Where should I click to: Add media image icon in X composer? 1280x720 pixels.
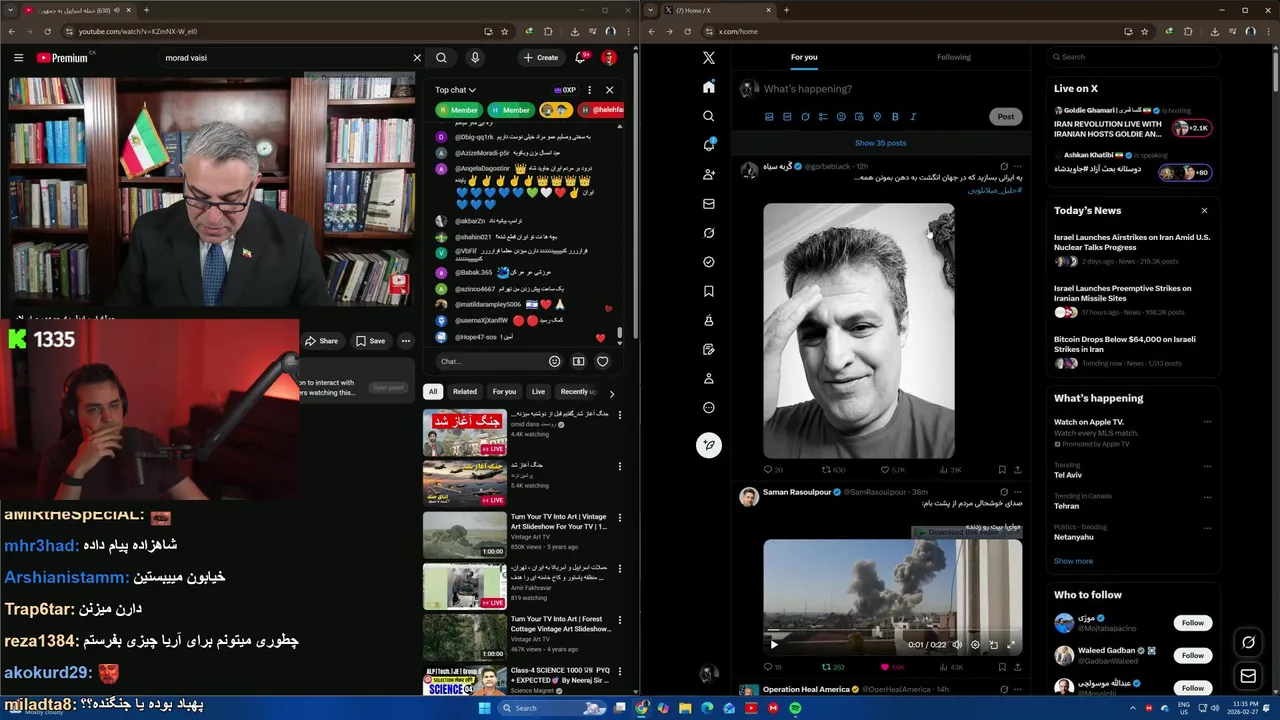point(769,117)
